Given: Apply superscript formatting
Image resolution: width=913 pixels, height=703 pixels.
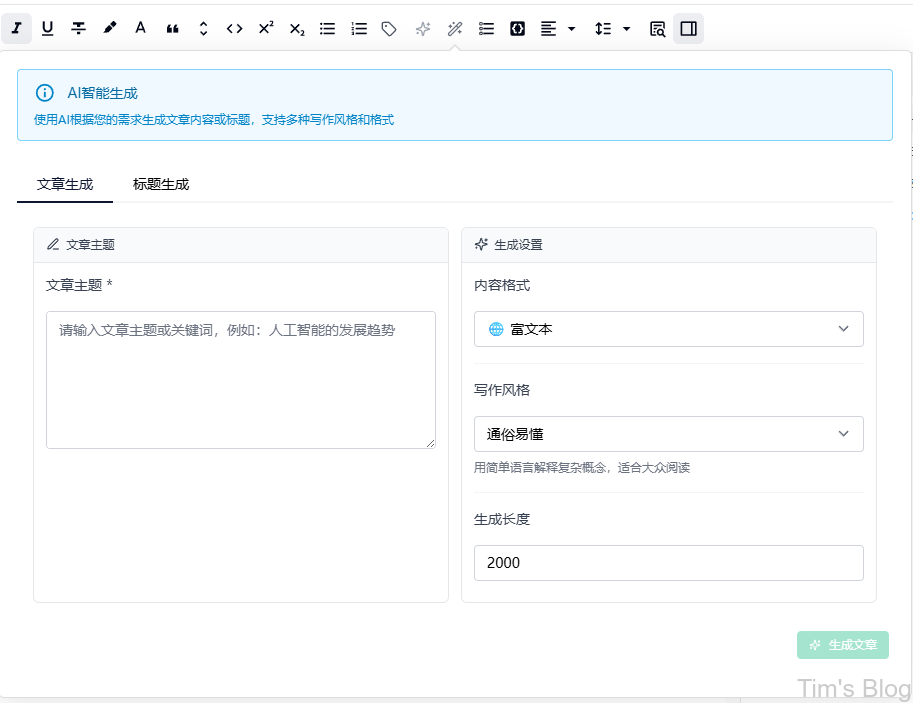Looking at the screenshot, I should (265, 28).
